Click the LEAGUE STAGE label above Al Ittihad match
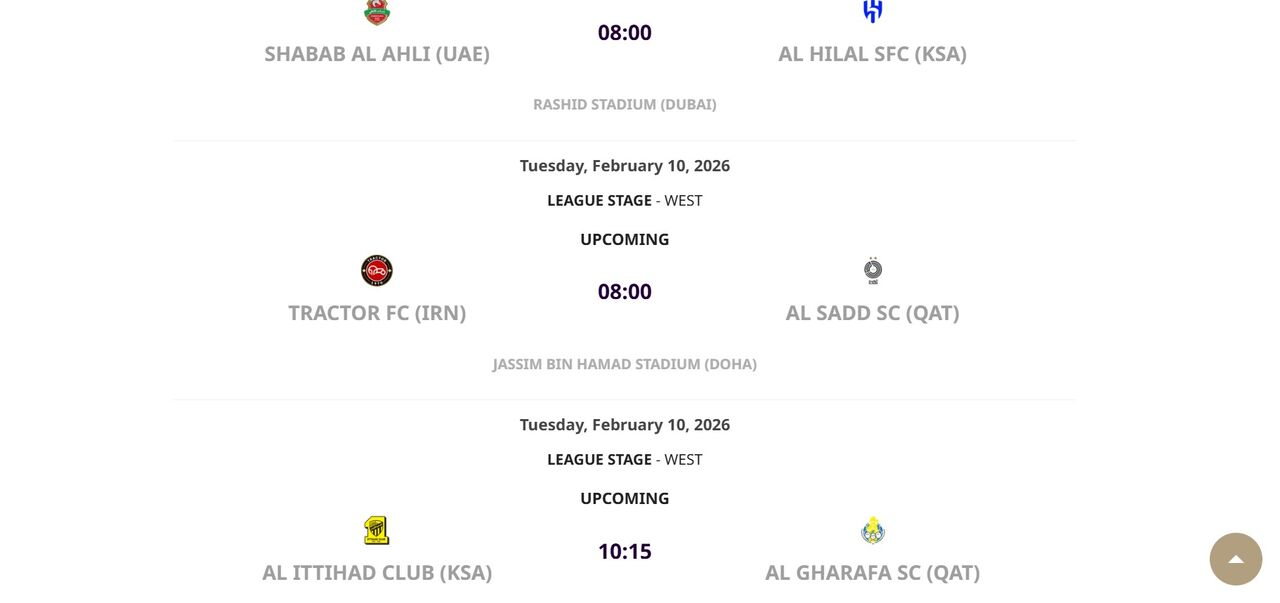The height and width of the screenshot is (603, 1280). click(x=599, y=460)
